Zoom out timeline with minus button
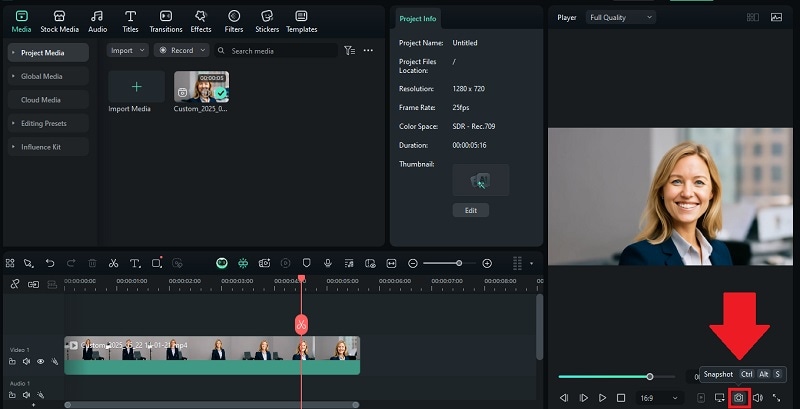This screenshot has height=409, width=800. (413, 263)
